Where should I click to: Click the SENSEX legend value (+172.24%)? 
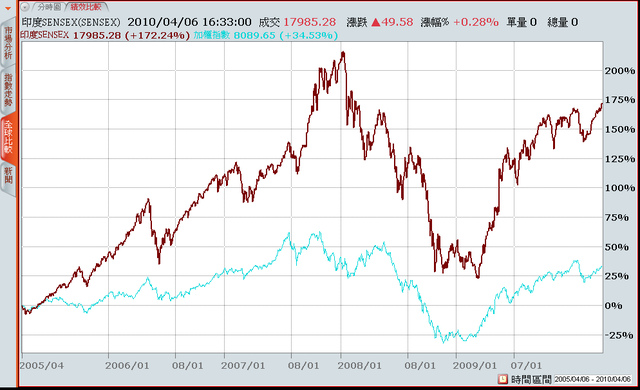point(157,35)
